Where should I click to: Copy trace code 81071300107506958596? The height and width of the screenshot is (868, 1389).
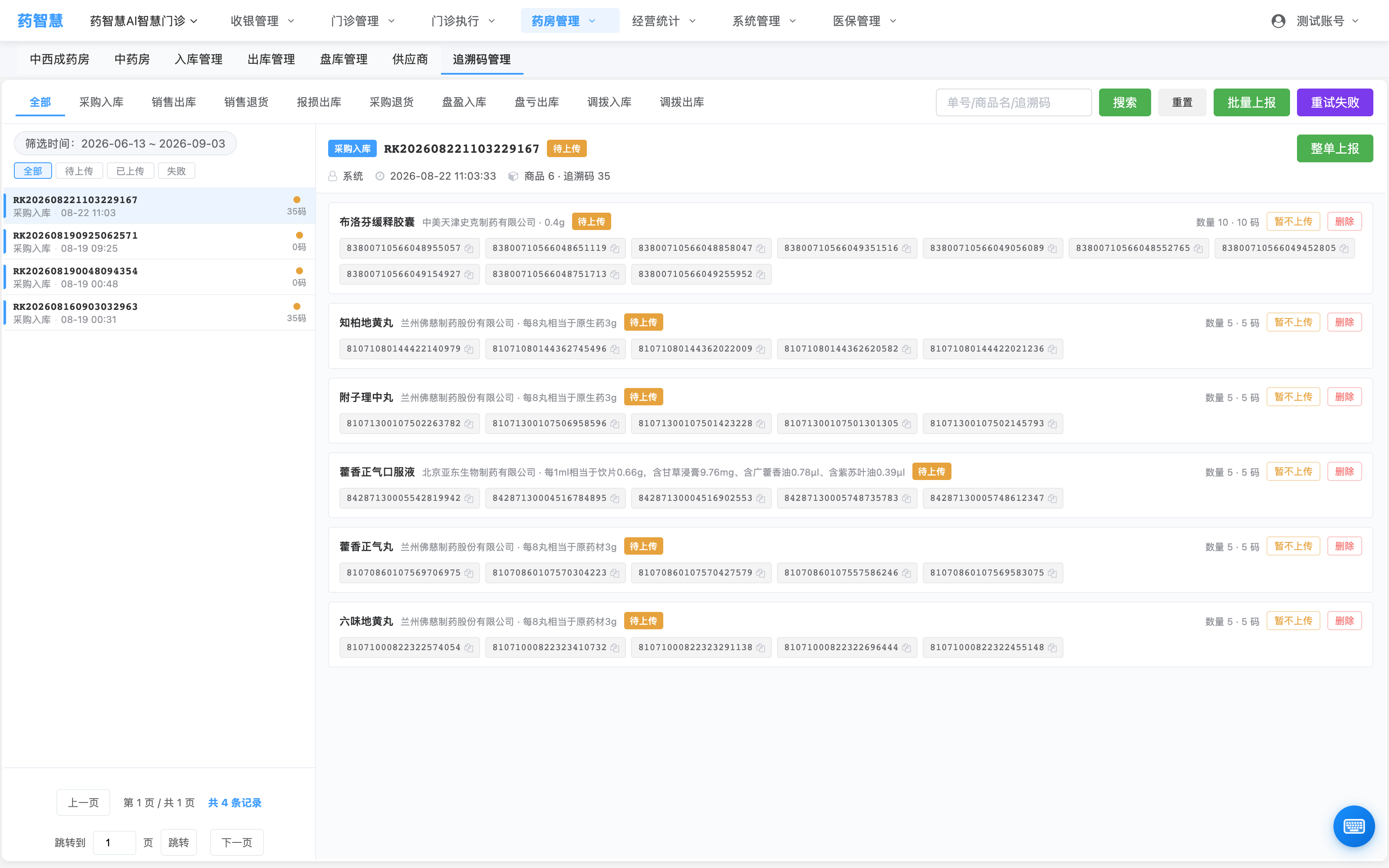(615, 424)
